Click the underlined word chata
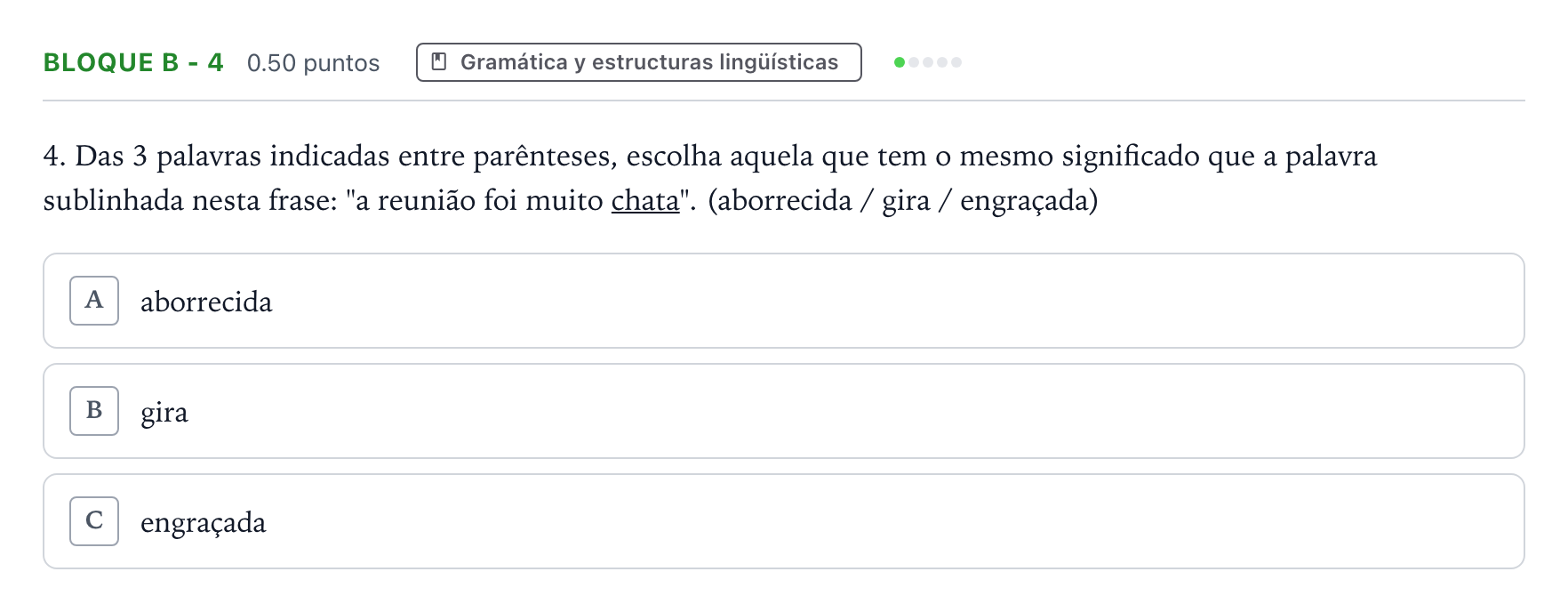Screen dimensions: 1568x612 pos(645,201)
